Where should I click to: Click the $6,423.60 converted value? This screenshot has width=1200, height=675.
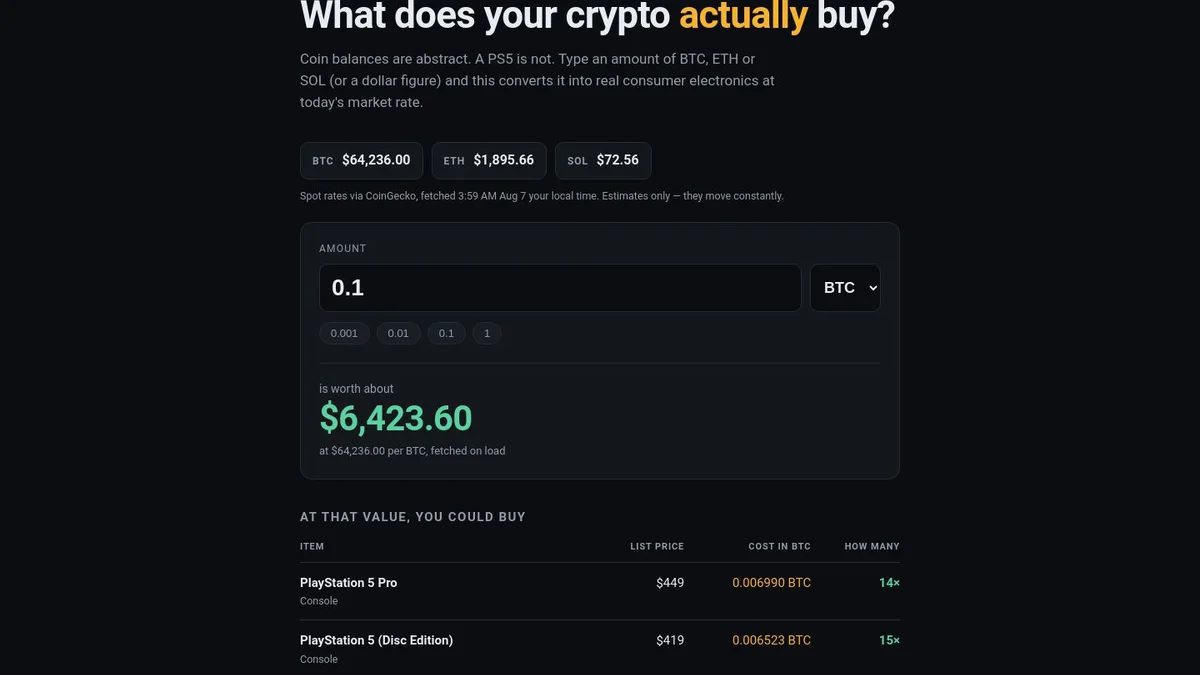point(396,418)
